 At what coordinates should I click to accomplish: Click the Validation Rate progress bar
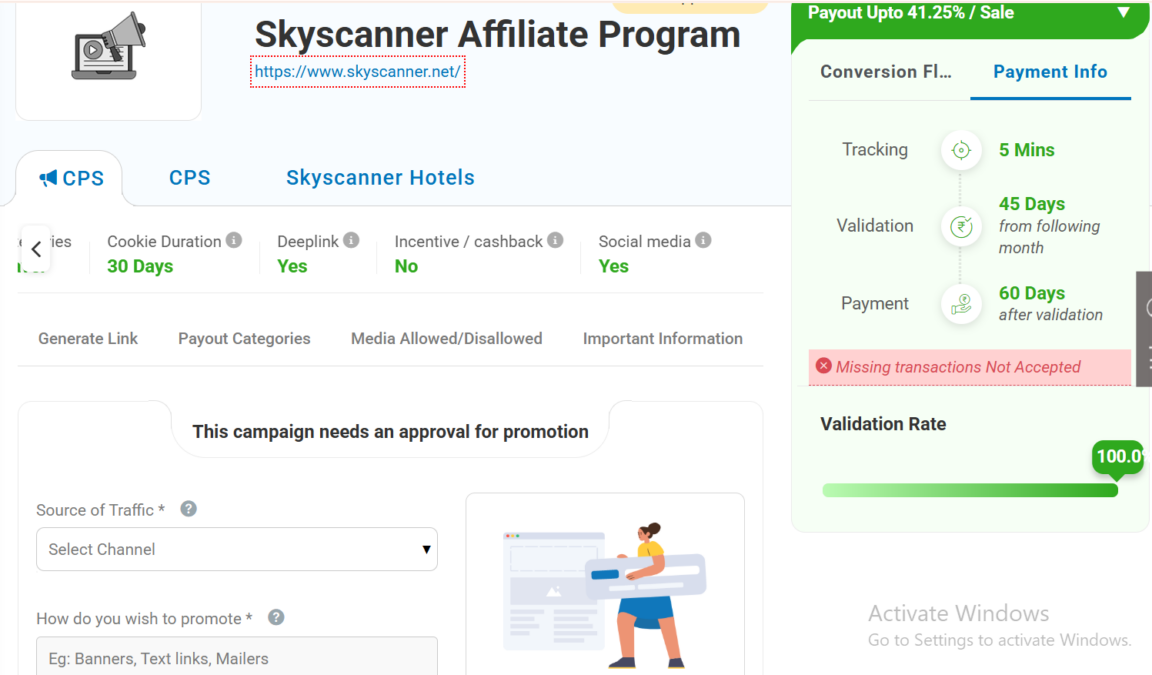click(969, 490)
